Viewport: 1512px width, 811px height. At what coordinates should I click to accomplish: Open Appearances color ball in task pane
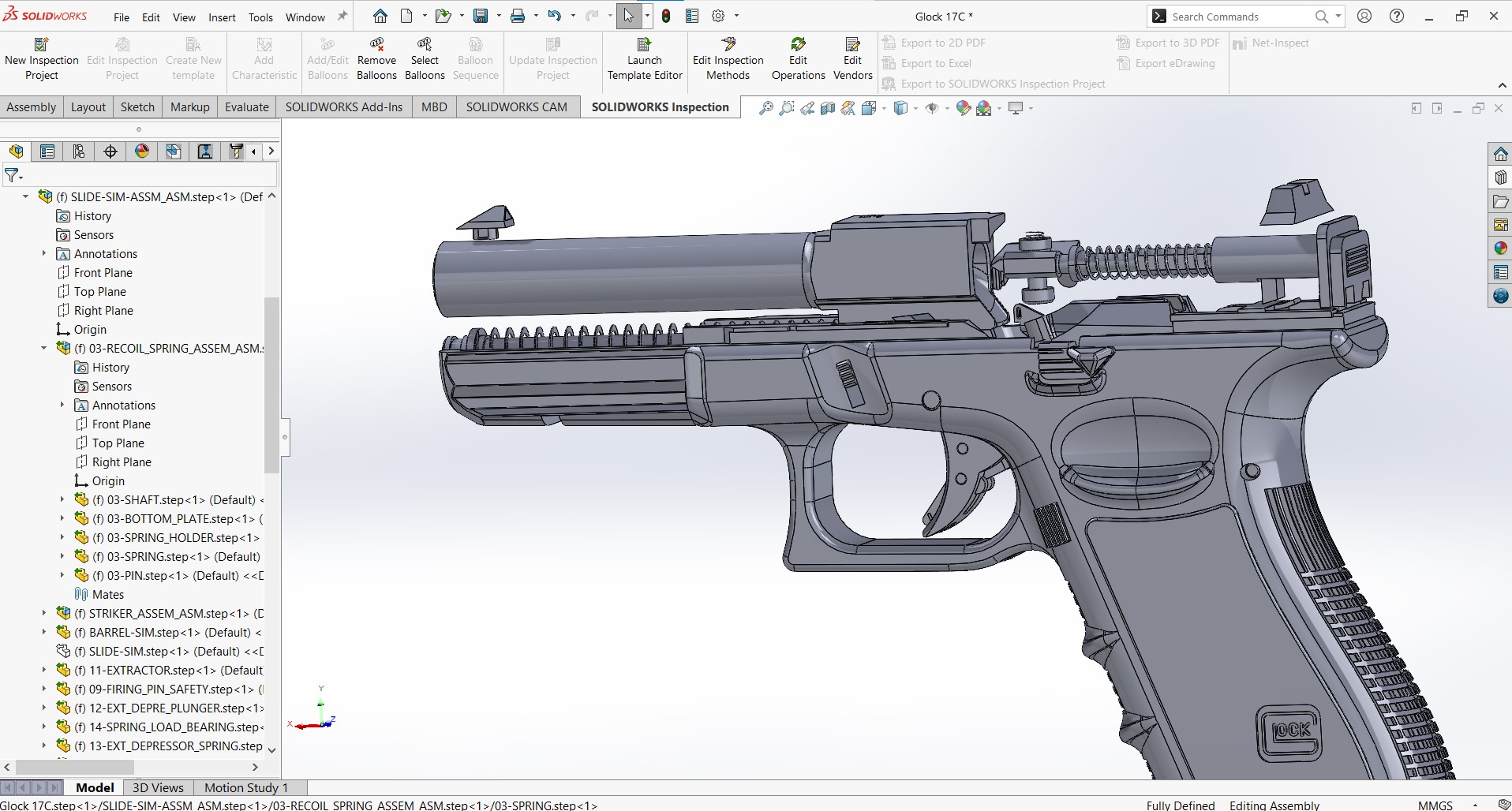(x=1500, y=249)
